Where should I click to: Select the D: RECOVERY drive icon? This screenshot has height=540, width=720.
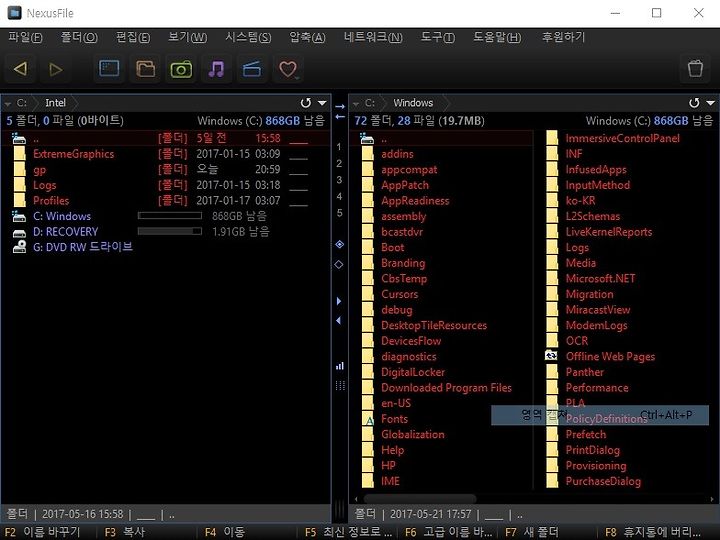coord(19,232)
